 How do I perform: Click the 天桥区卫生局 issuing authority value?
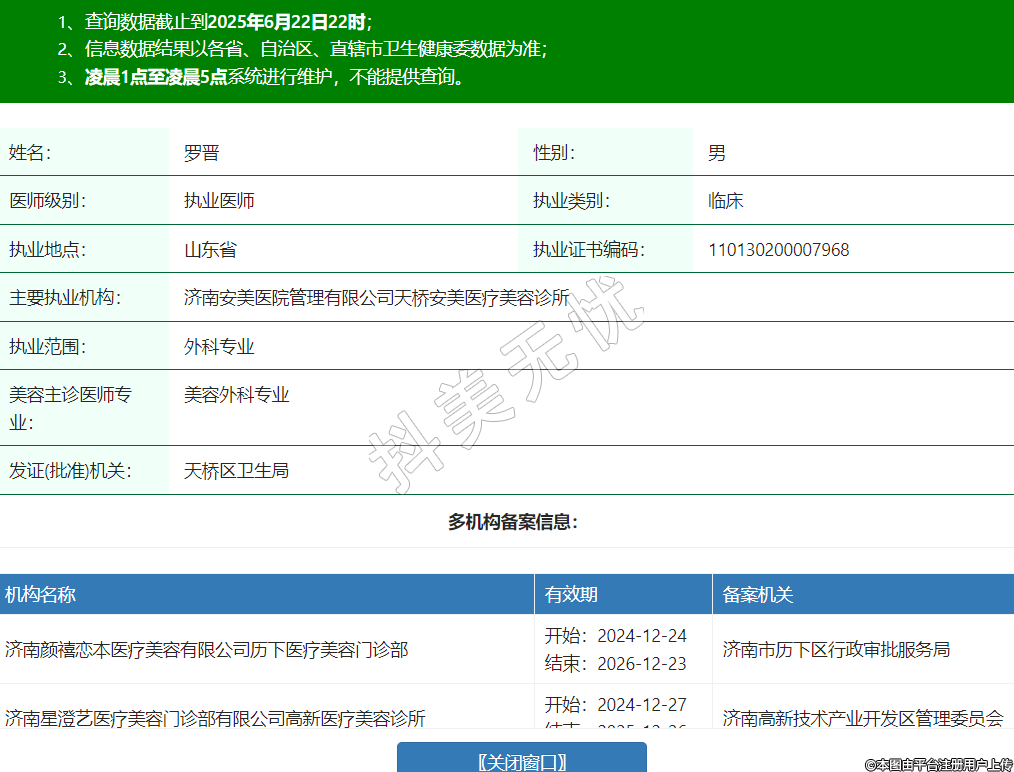point(237,470)
